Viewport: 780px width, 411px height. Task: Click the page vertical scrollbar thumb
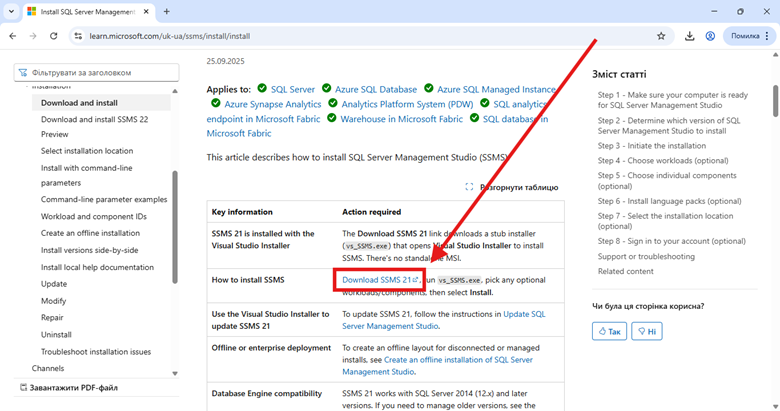776,102
